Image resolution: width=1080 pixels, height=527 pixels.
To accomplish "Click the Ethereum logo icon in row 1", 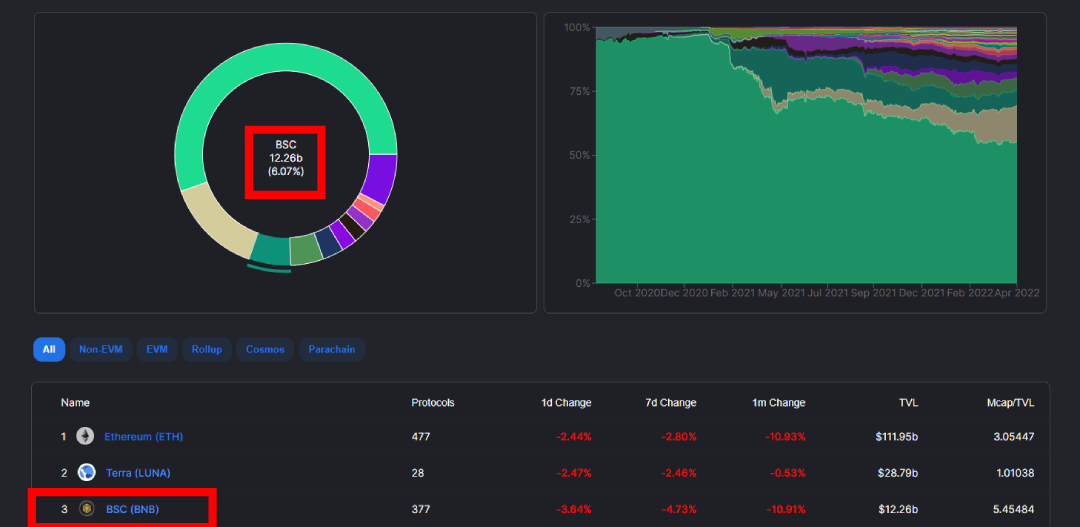I will 85,436.
